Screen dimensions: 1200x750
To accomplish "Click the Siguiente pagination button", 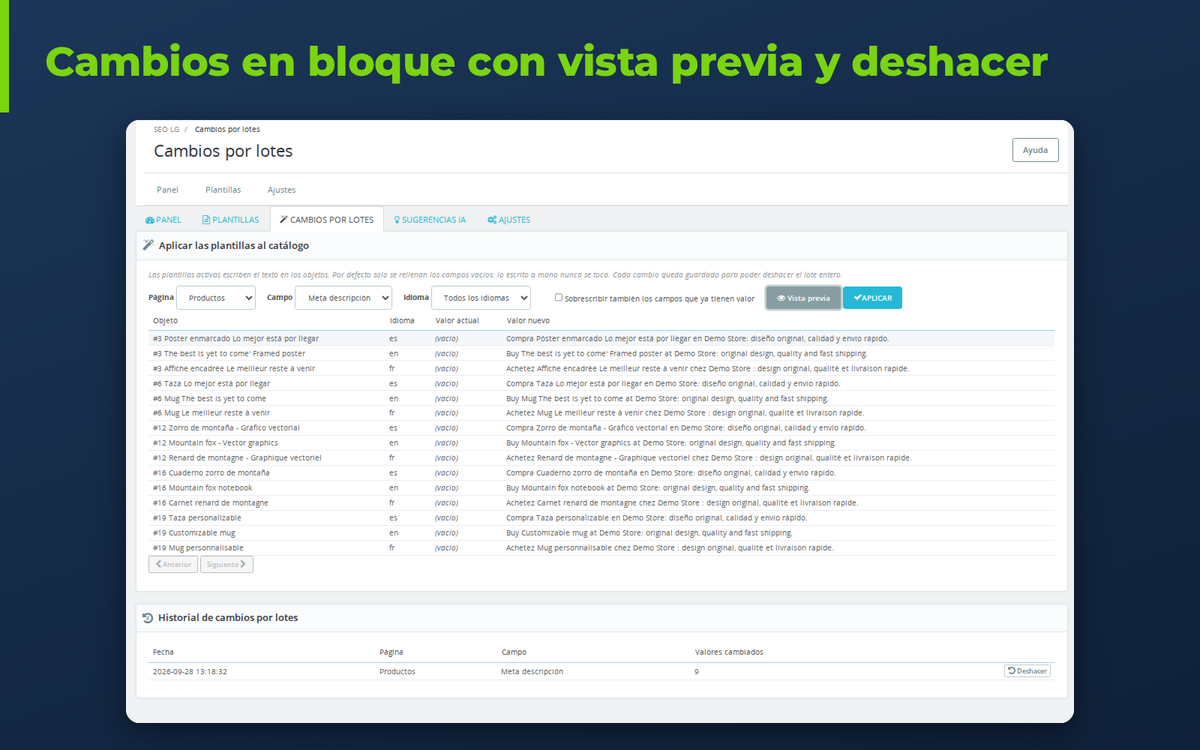I will pos(227,564).
